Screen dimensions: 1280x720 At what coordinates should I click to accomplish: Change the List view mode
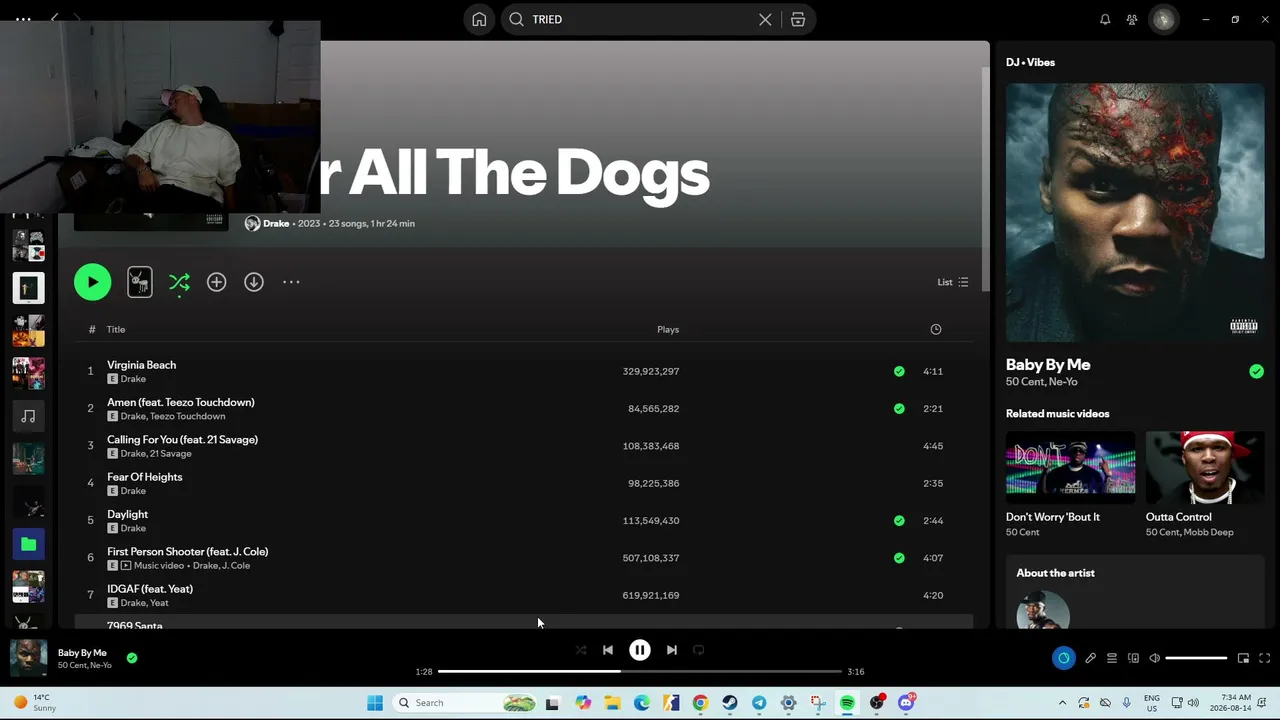(952, 282)
